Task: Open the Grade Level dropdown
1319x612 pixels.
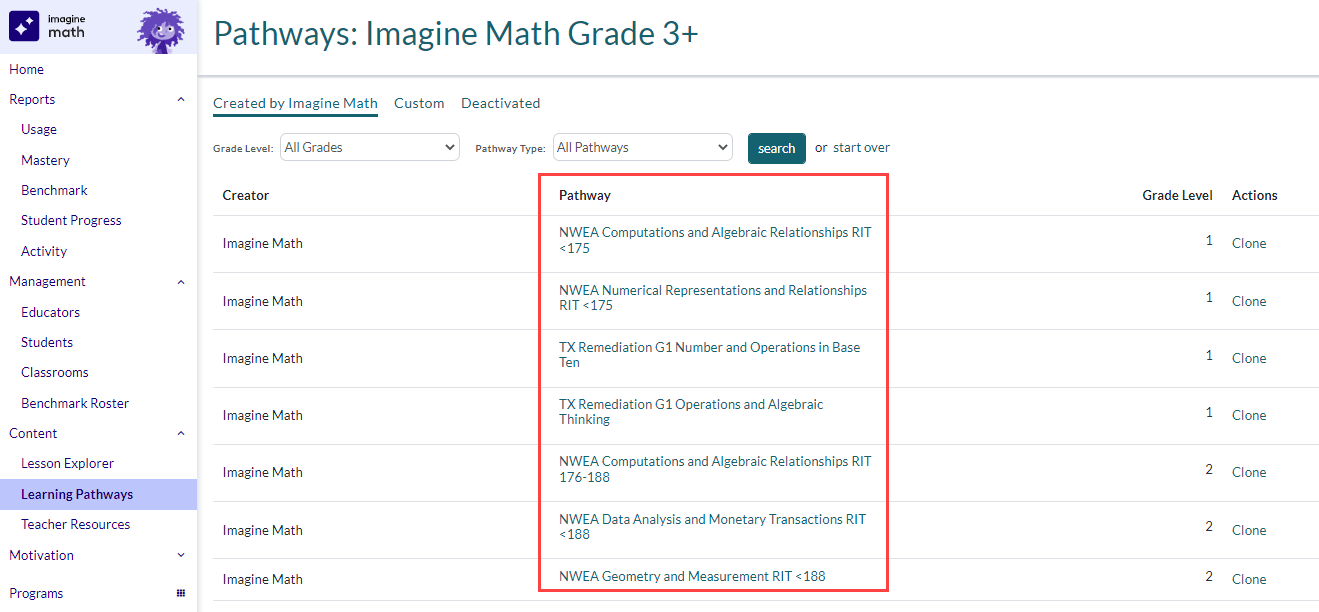Action: 369,146
